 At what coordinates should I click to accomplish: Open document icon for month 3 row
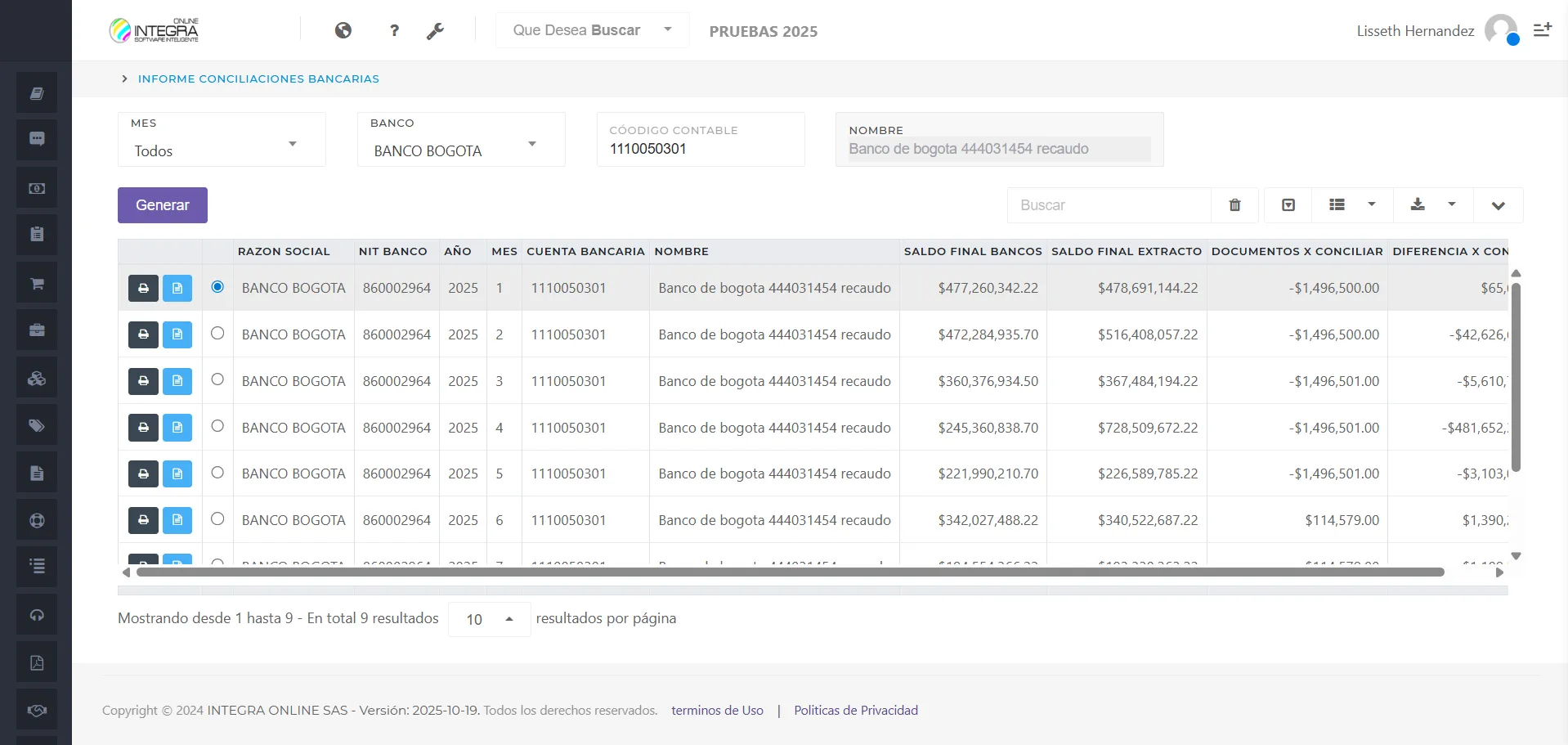coord(177,381)
